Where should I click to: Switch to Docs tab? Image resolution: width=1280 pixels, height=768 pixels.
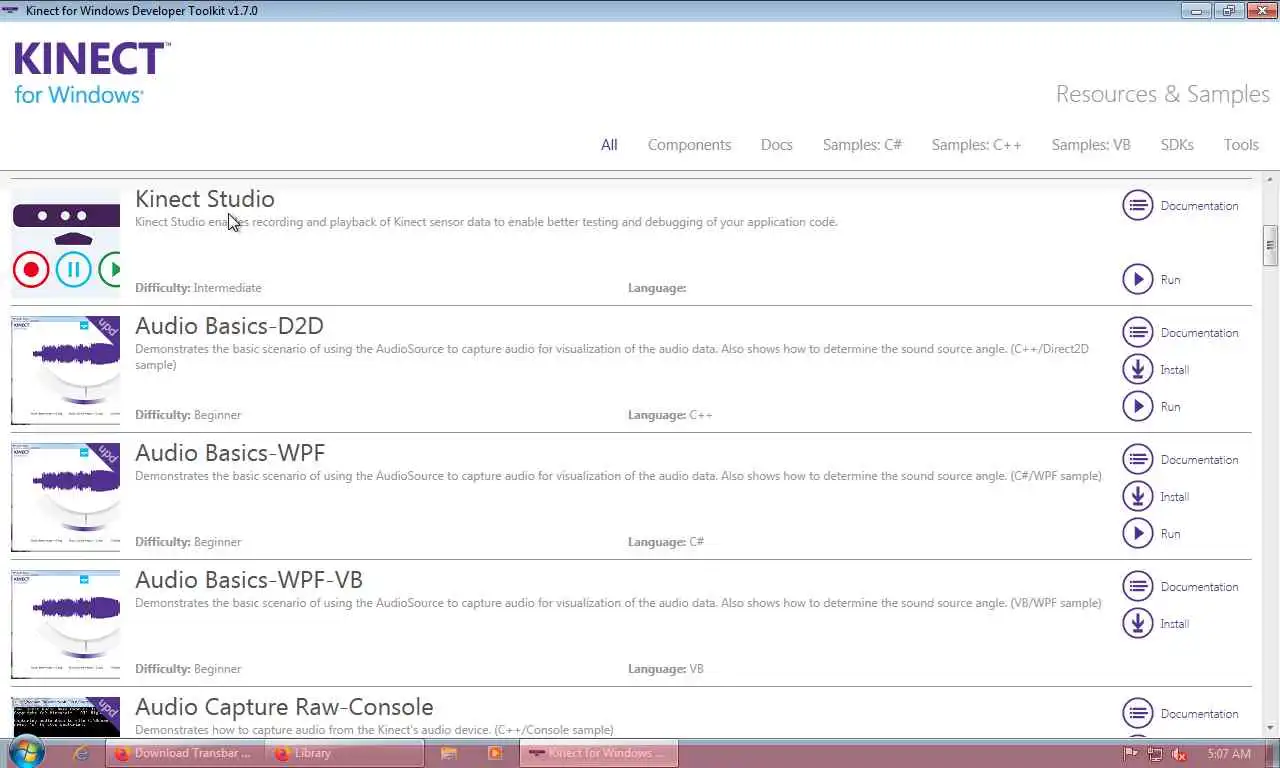click(x=776, y=145)
